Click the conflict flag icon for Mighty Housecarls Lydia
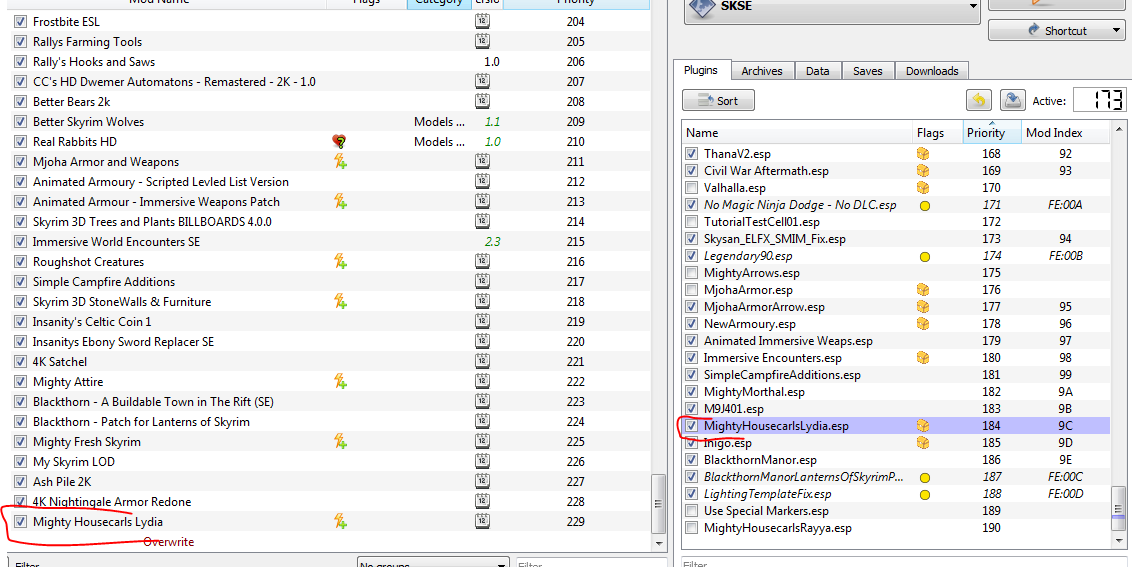Screen dimensions: 1132x567 coord(340,521)
